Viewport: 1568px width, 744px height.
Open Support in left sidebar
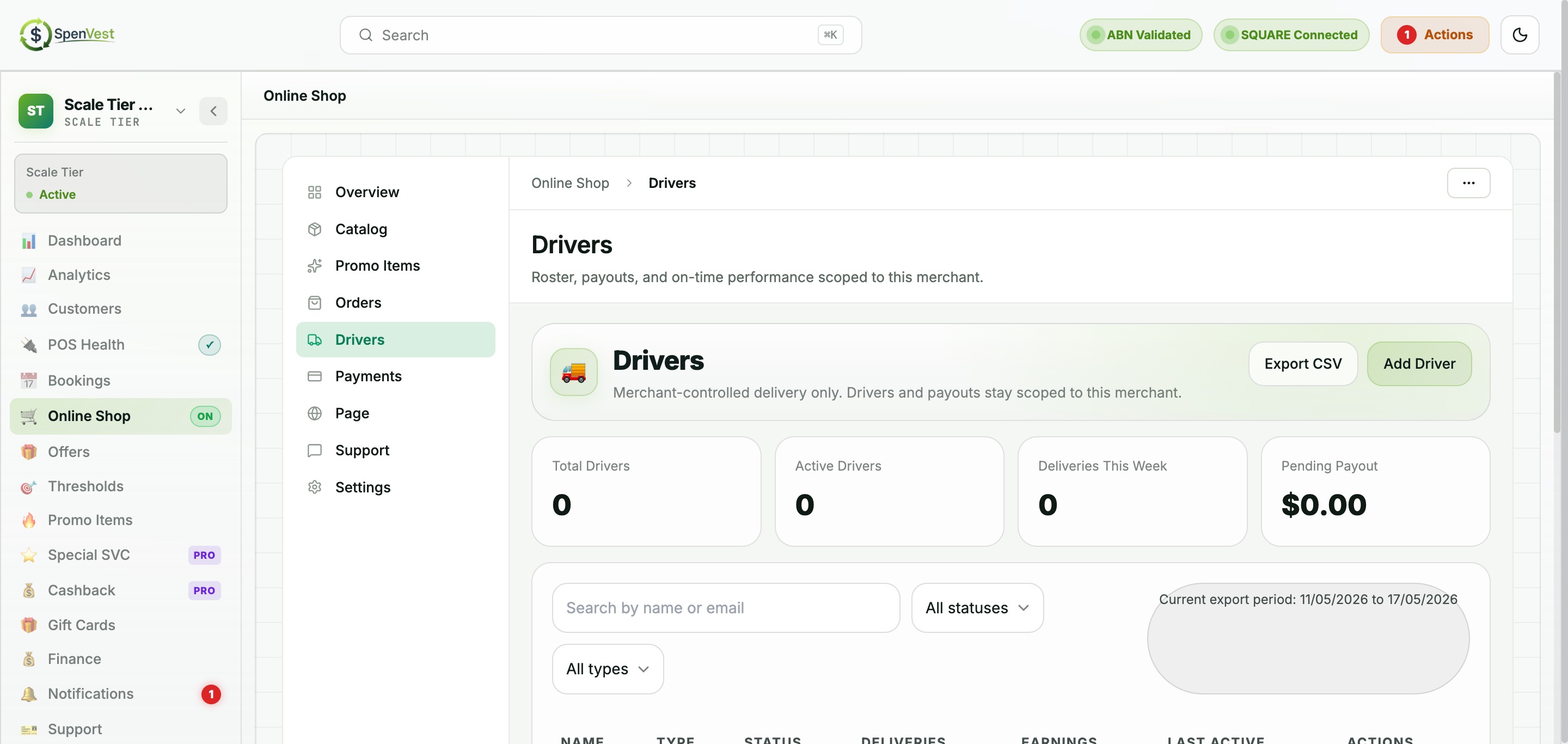pos(120,729)
